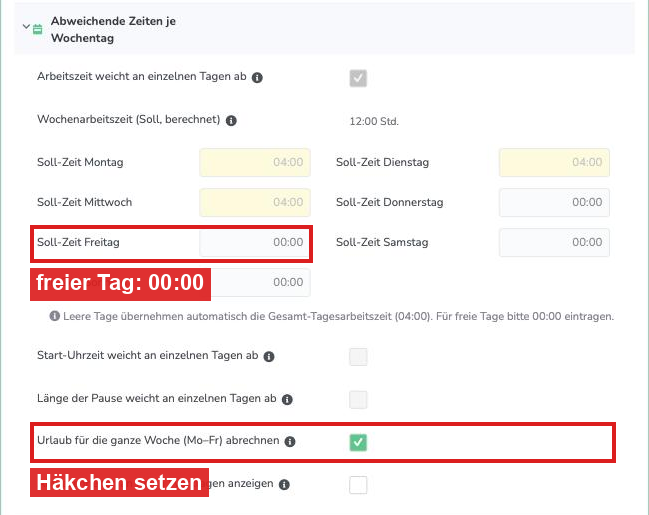This screenshot has height=515, width=649.
Task: Show info for Wochenarbeitszeit (Soll, berechnet)
Action: click(231, 120)
